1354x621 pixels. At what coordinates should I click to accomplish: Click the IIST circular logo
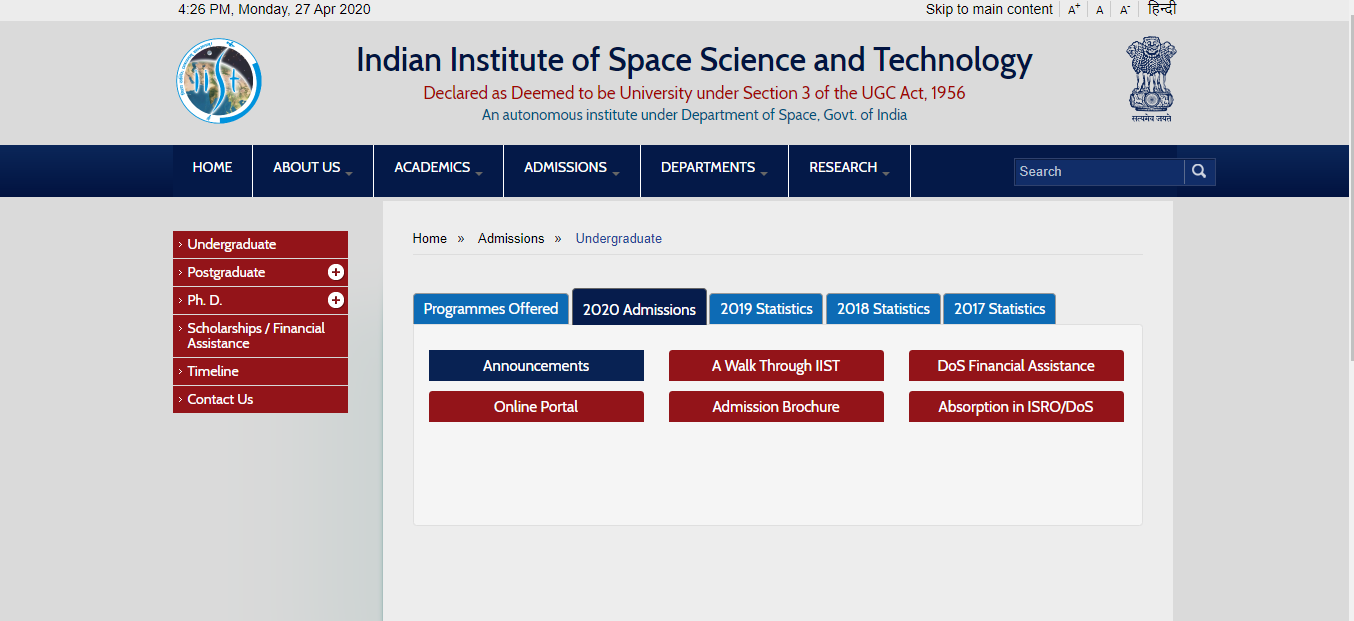pos(218,81)
